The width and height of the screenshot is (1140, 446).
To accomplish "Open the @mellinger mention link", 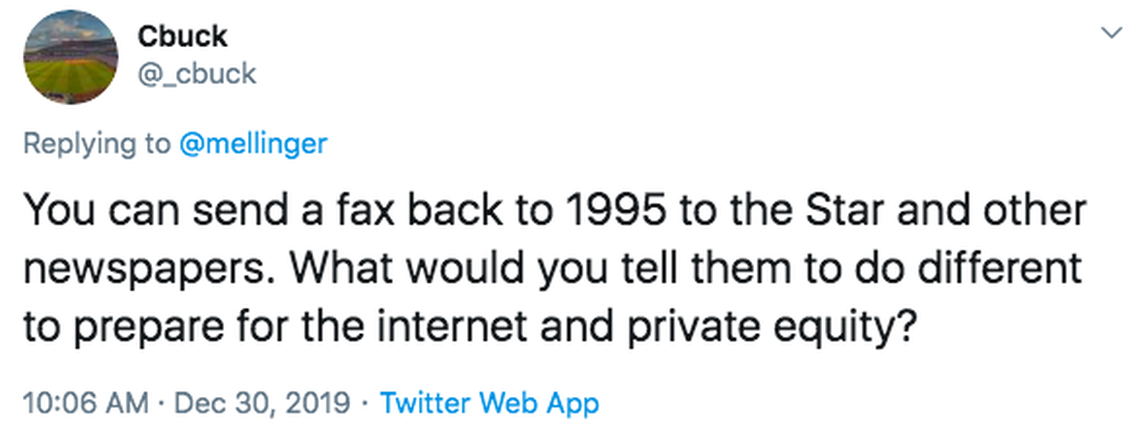I will pyautogui.click(x=252, y=143).
